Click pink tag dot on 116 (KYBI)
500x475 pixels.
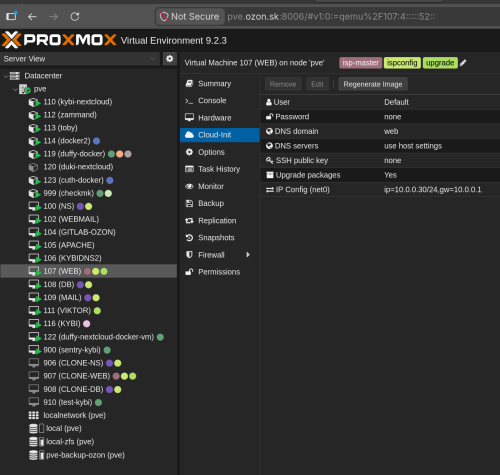coord(86,324)
